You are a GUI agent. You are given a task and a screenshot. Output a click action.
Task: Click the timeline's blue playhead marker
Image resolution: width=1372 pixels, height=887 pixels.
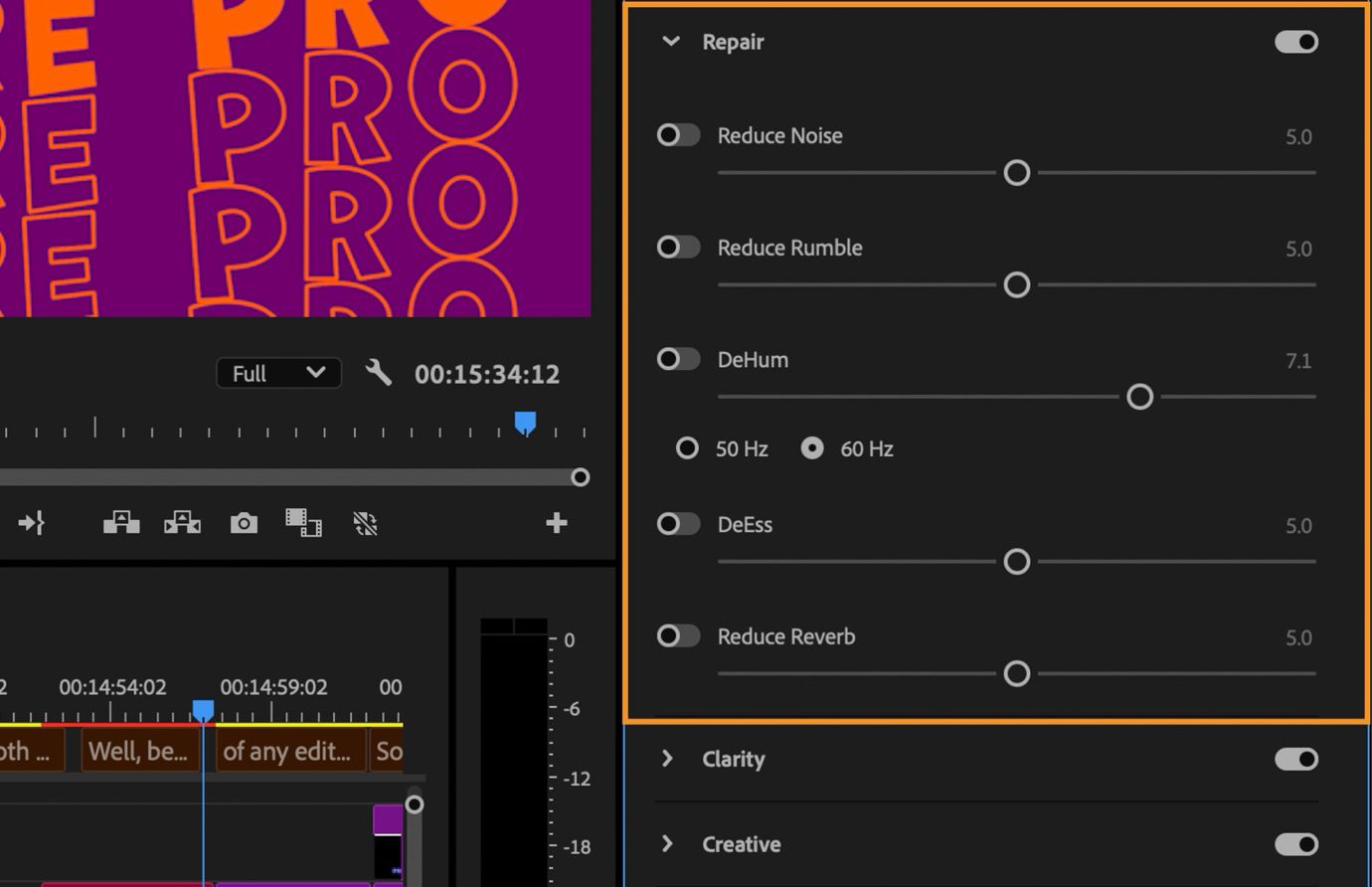203,710
